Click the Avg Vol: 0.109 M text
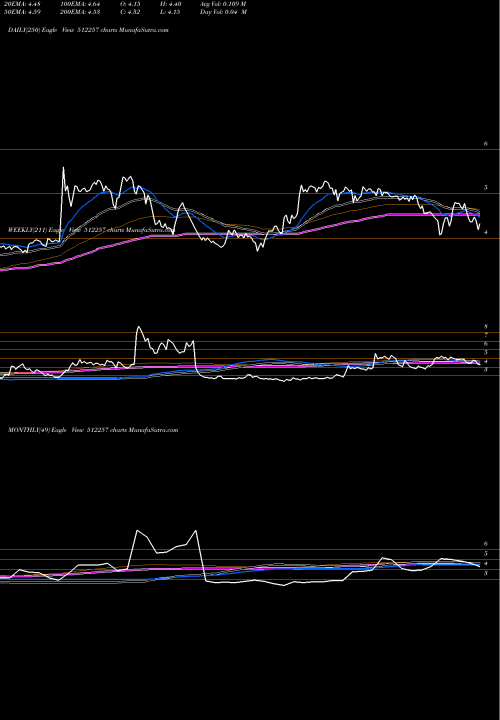The height and width of the screenshot is (720, 500). pos(224,4)
